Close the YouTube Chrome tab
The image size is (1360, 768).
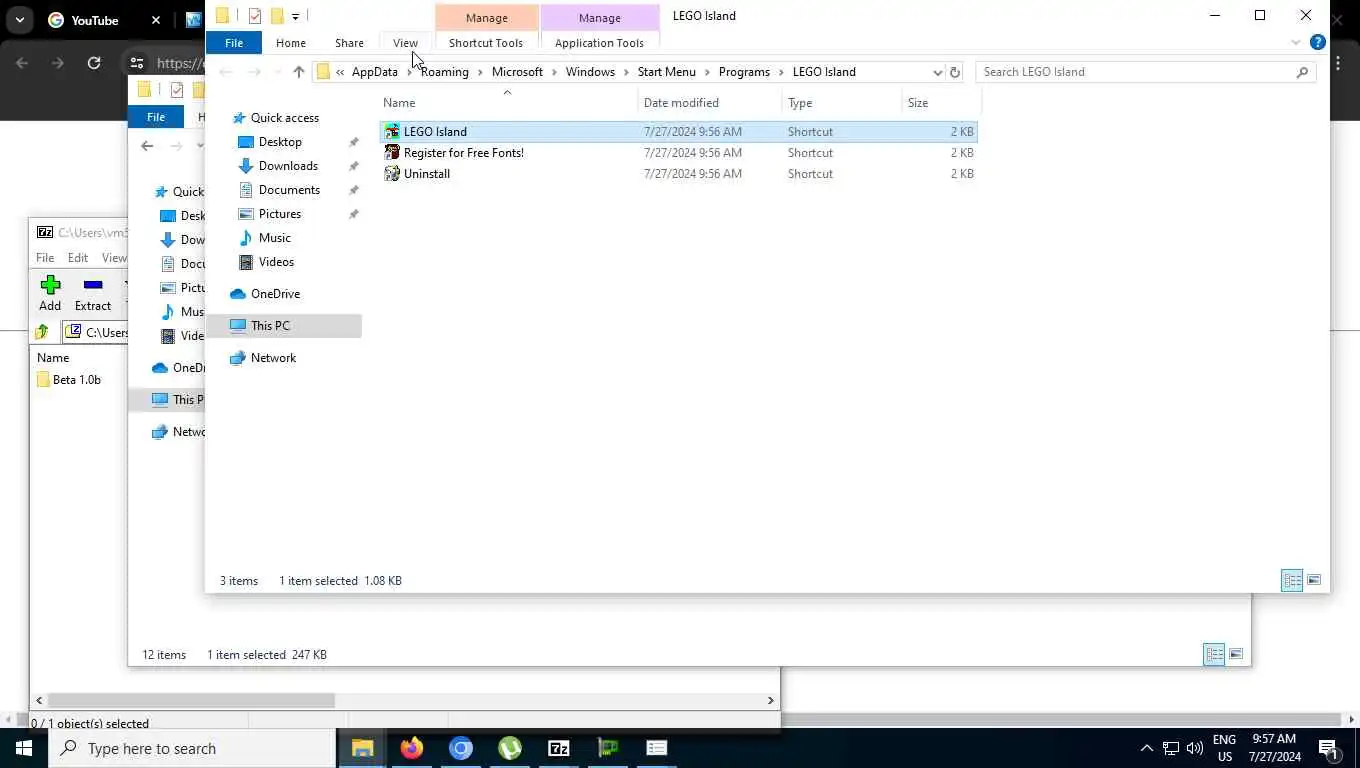tap(156, 20)
